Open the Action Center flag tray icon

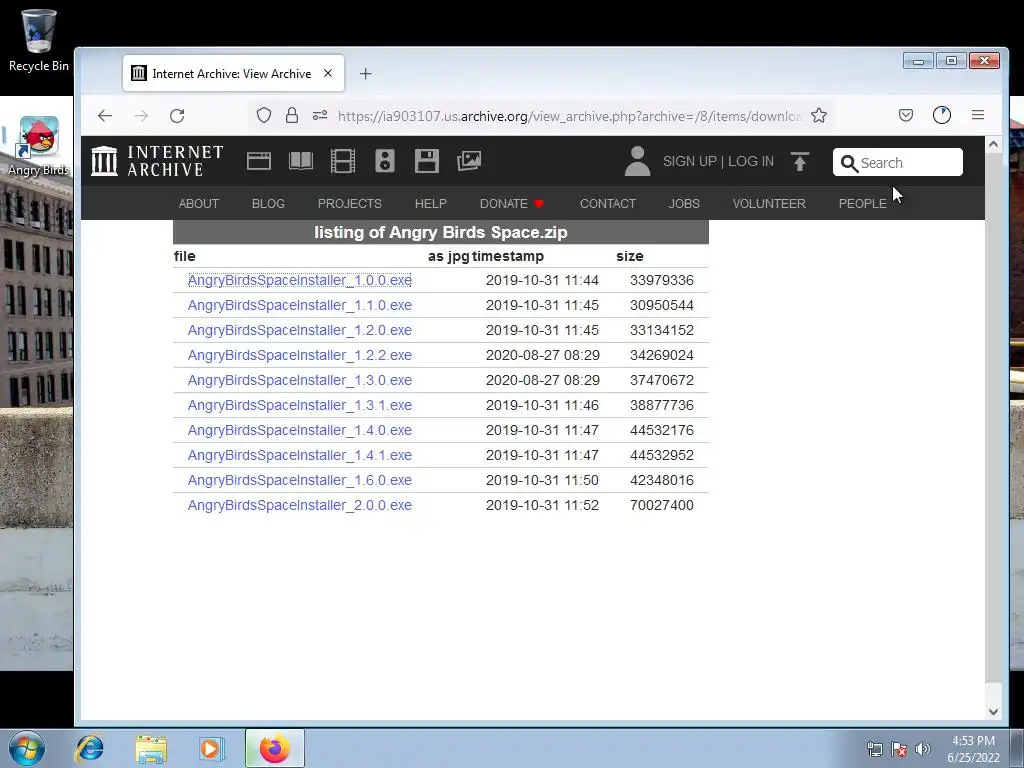899,749
